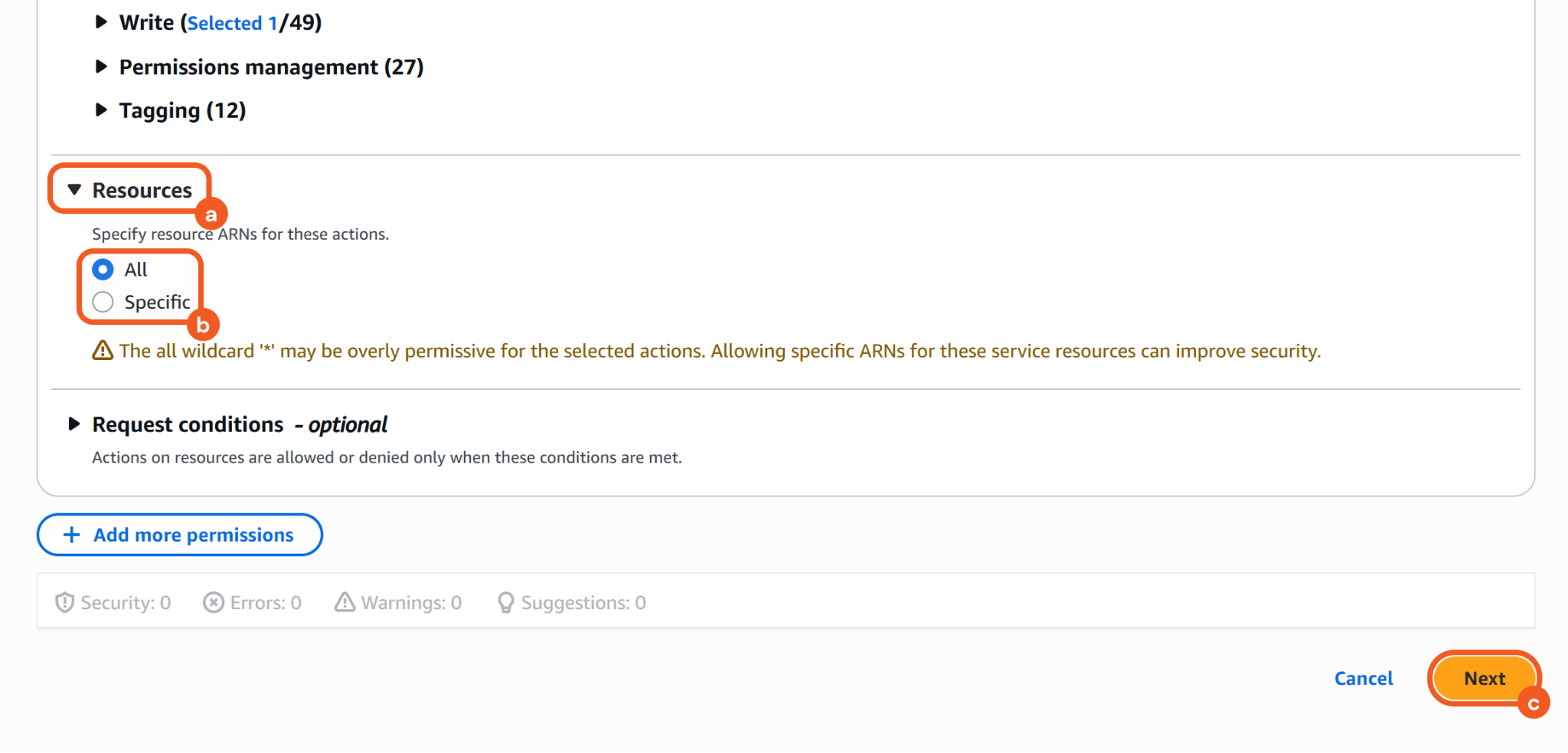Click the Suggestions: 0 status label
Screen dimensions: 1568x753
click(x=583, y=603)
